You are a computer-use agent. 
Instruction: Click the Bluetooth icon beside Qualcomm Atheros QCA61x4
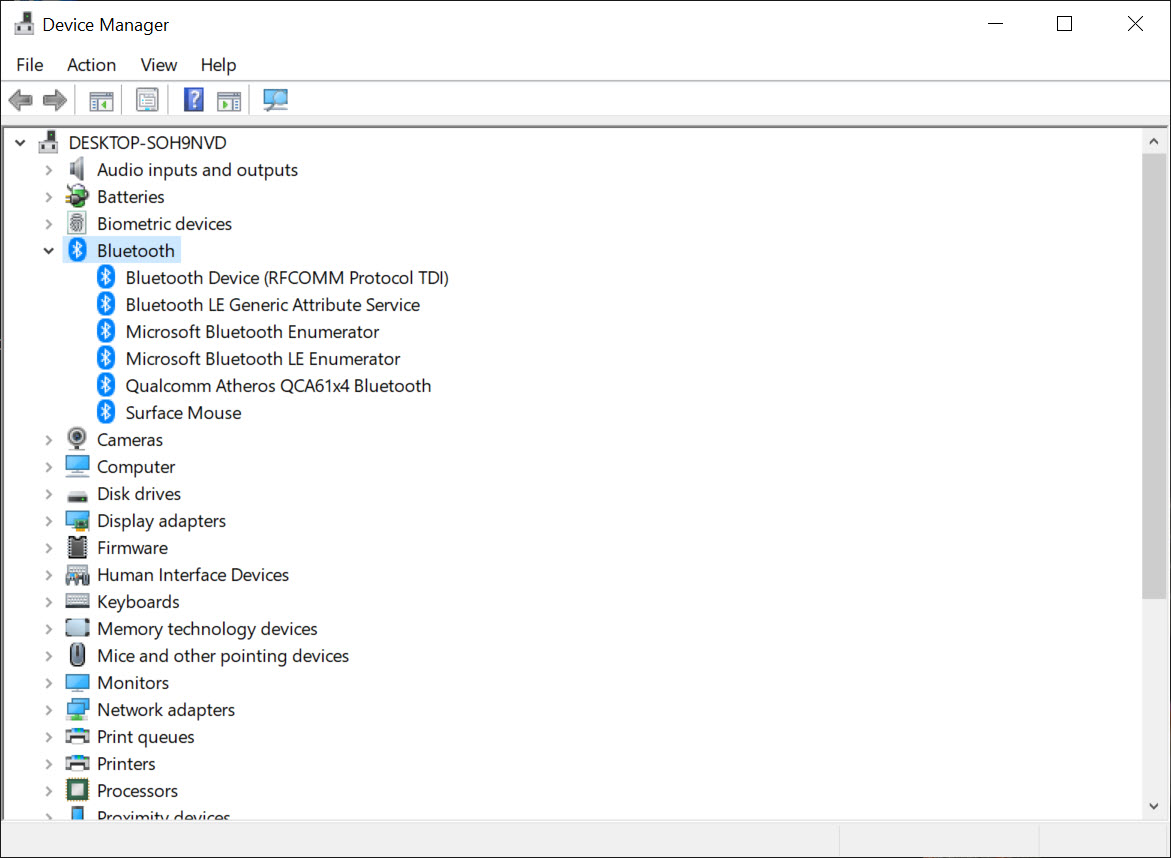[106, 385]
